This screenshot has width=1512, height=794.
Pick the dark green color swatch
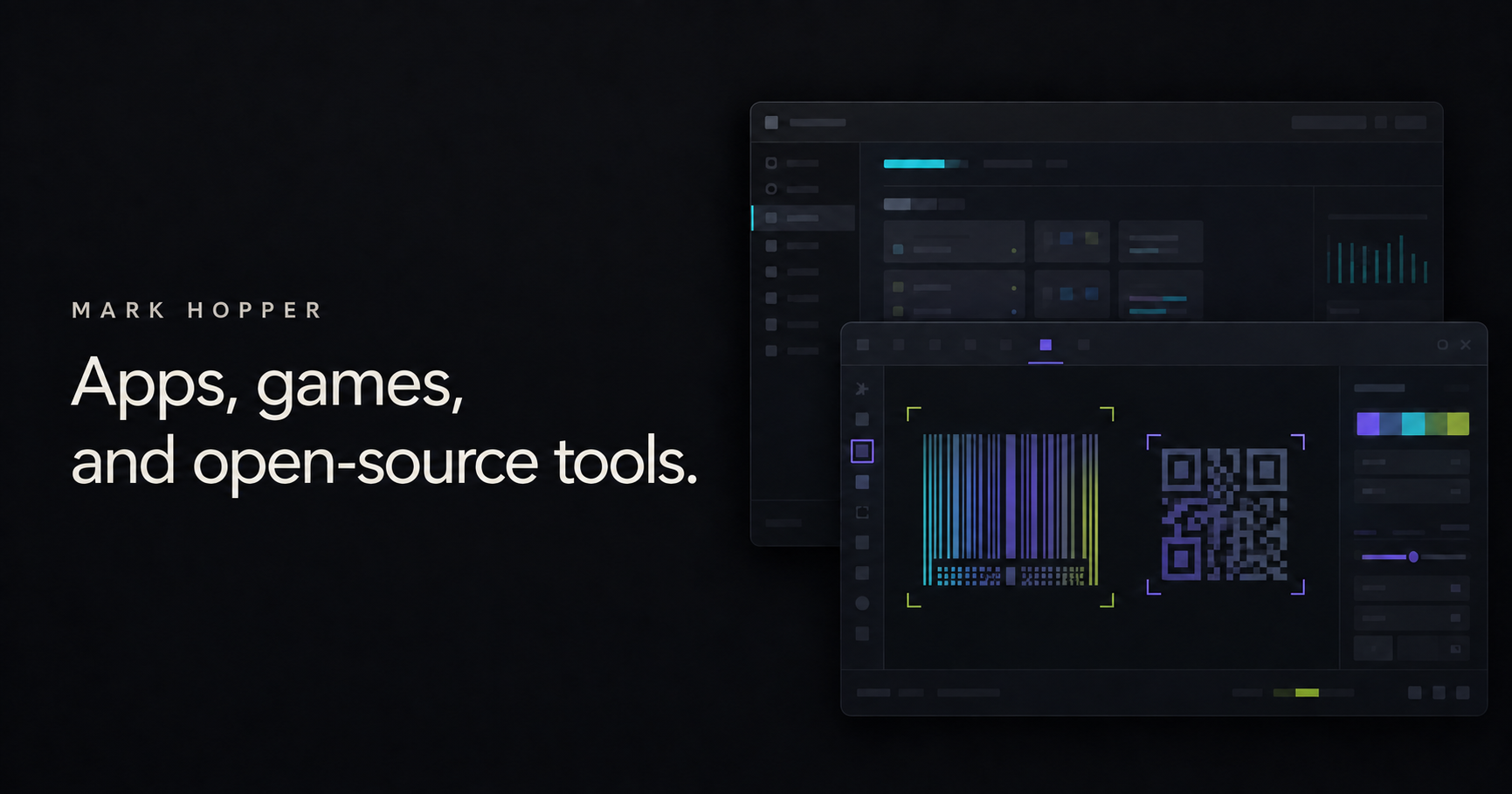point(1436,424)
